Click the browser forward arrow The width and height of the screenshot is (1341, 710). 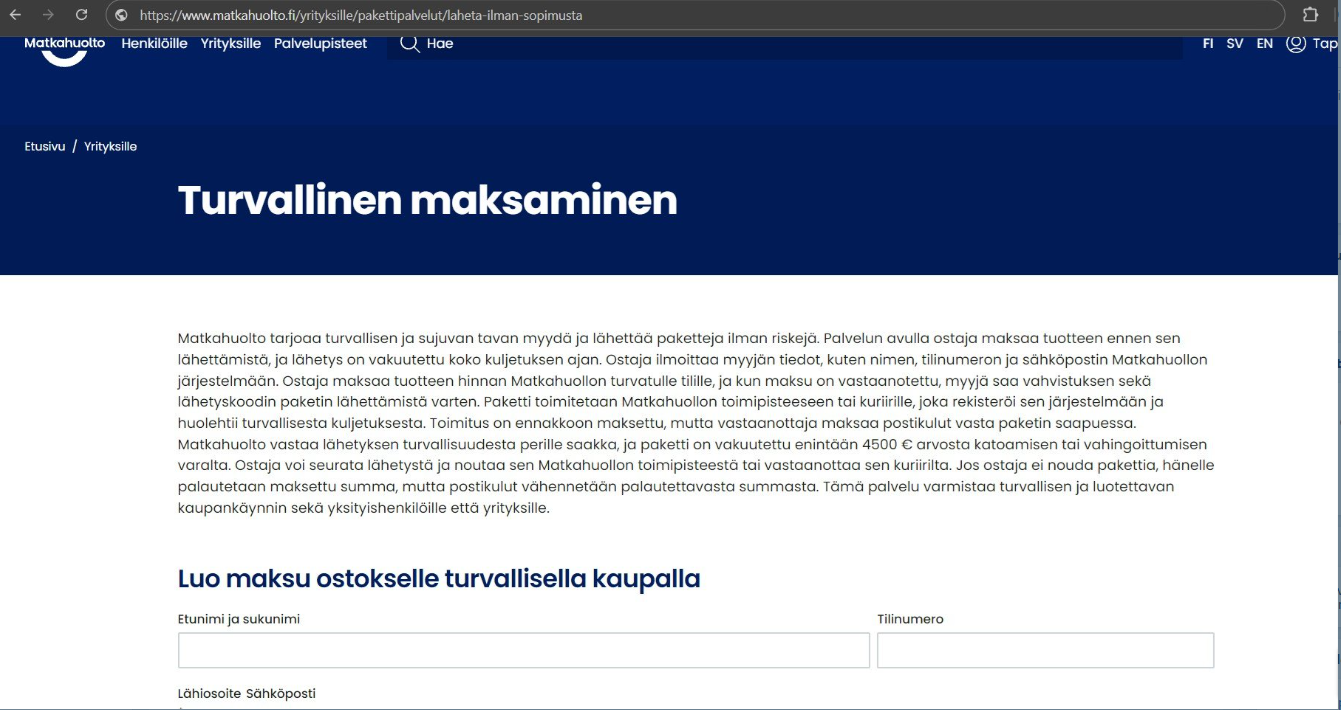(x=48, y=15)
